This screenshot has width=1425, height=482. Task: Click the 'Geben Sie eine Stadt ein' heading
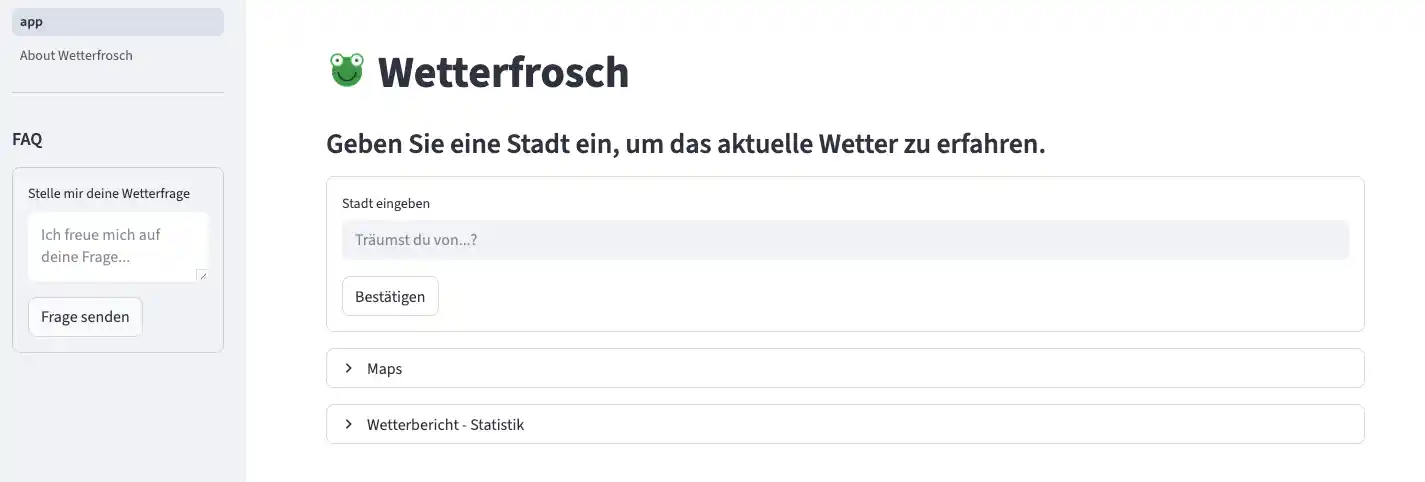click(x=685, y=144)
